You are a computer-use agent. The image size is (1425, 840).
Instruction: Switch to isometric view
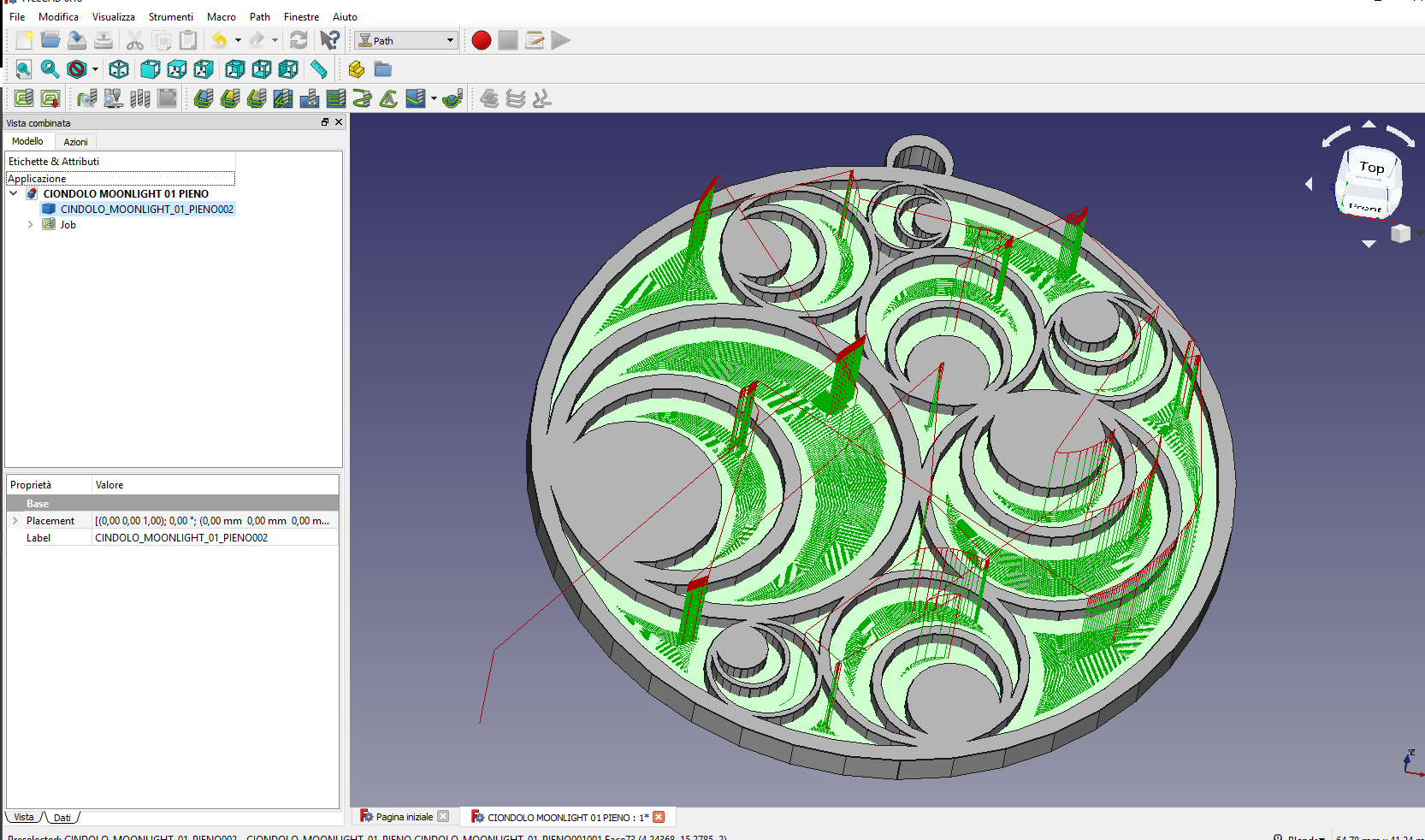click(x=119, y=69)
